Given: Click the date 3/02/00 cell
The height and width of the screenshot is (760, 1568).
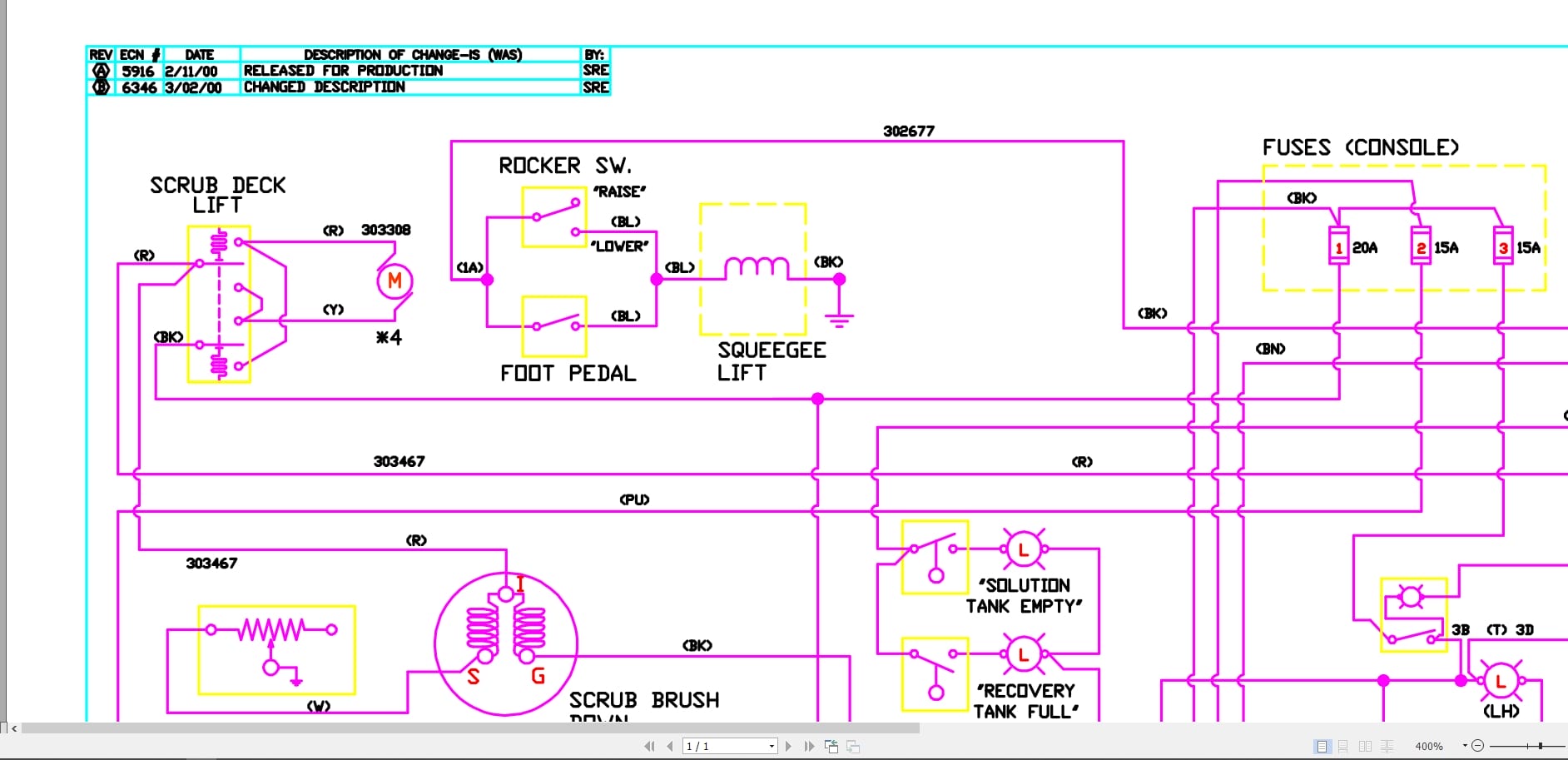Looking at the screenshot, I should [193, 87].
